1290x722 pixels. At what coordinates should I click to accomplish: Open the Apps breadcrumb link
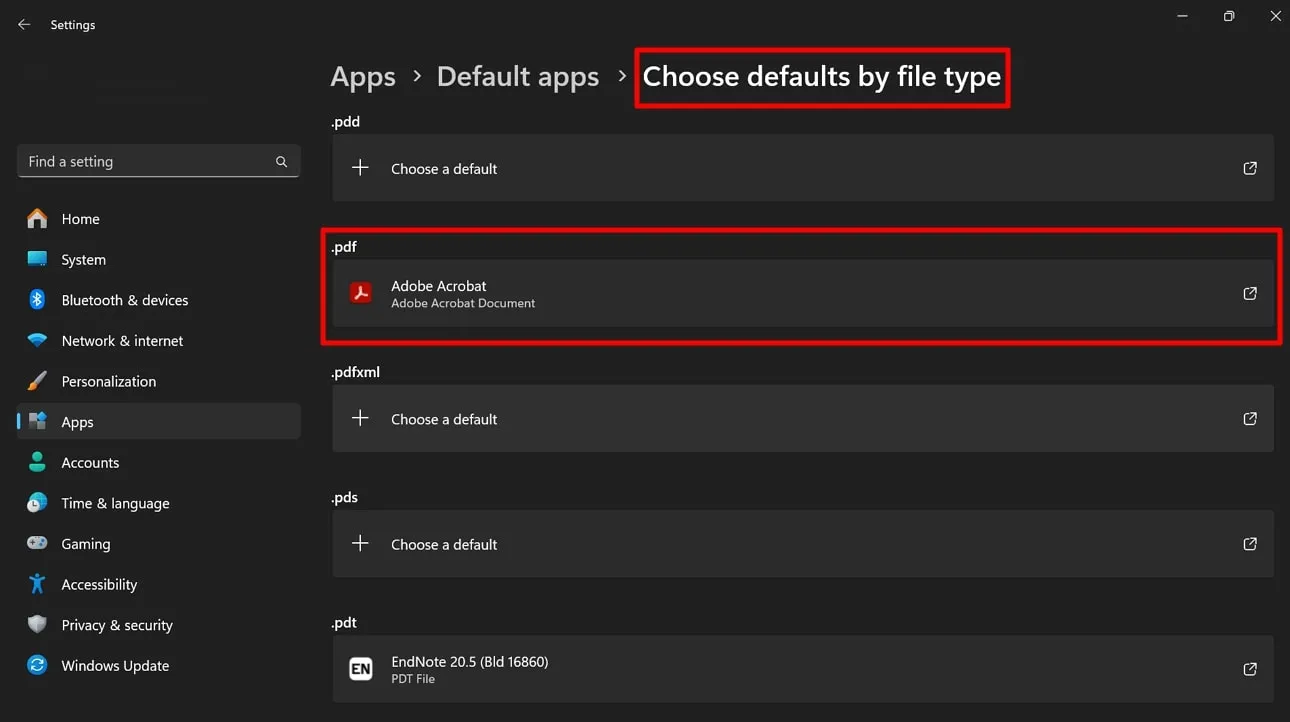coord(362,76)
